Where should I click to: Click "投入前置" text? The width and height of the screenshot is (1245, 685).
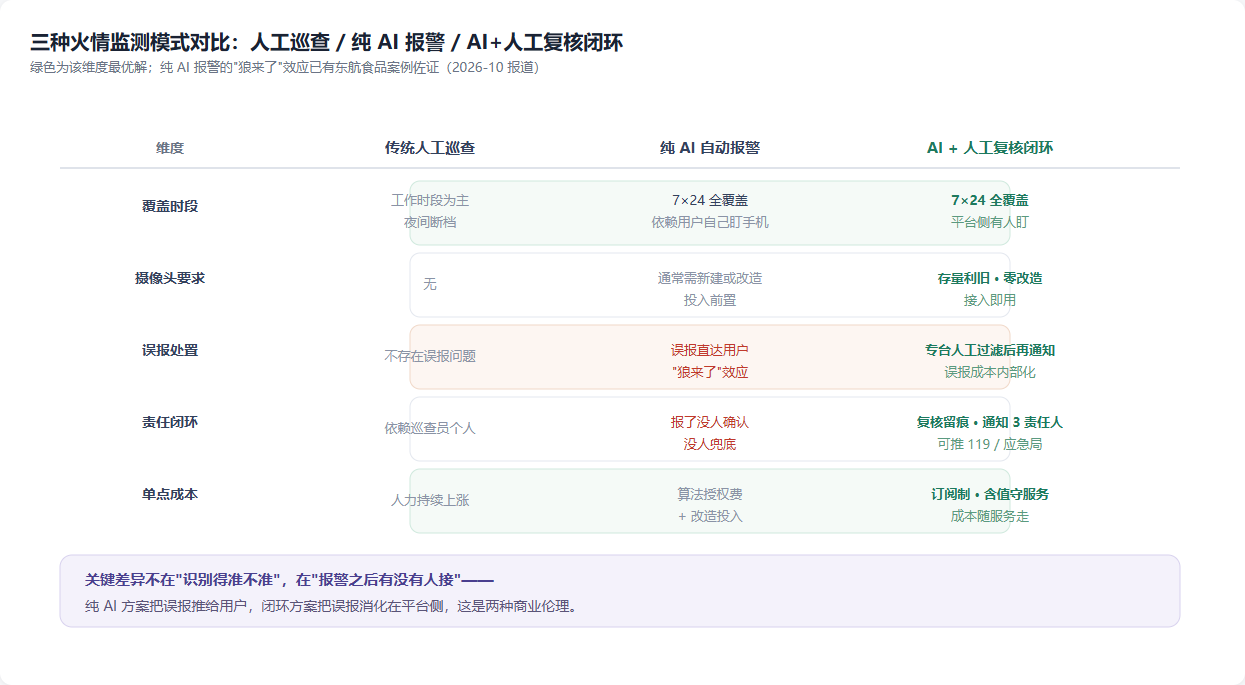pyautogui.click(x=710, y=300)
